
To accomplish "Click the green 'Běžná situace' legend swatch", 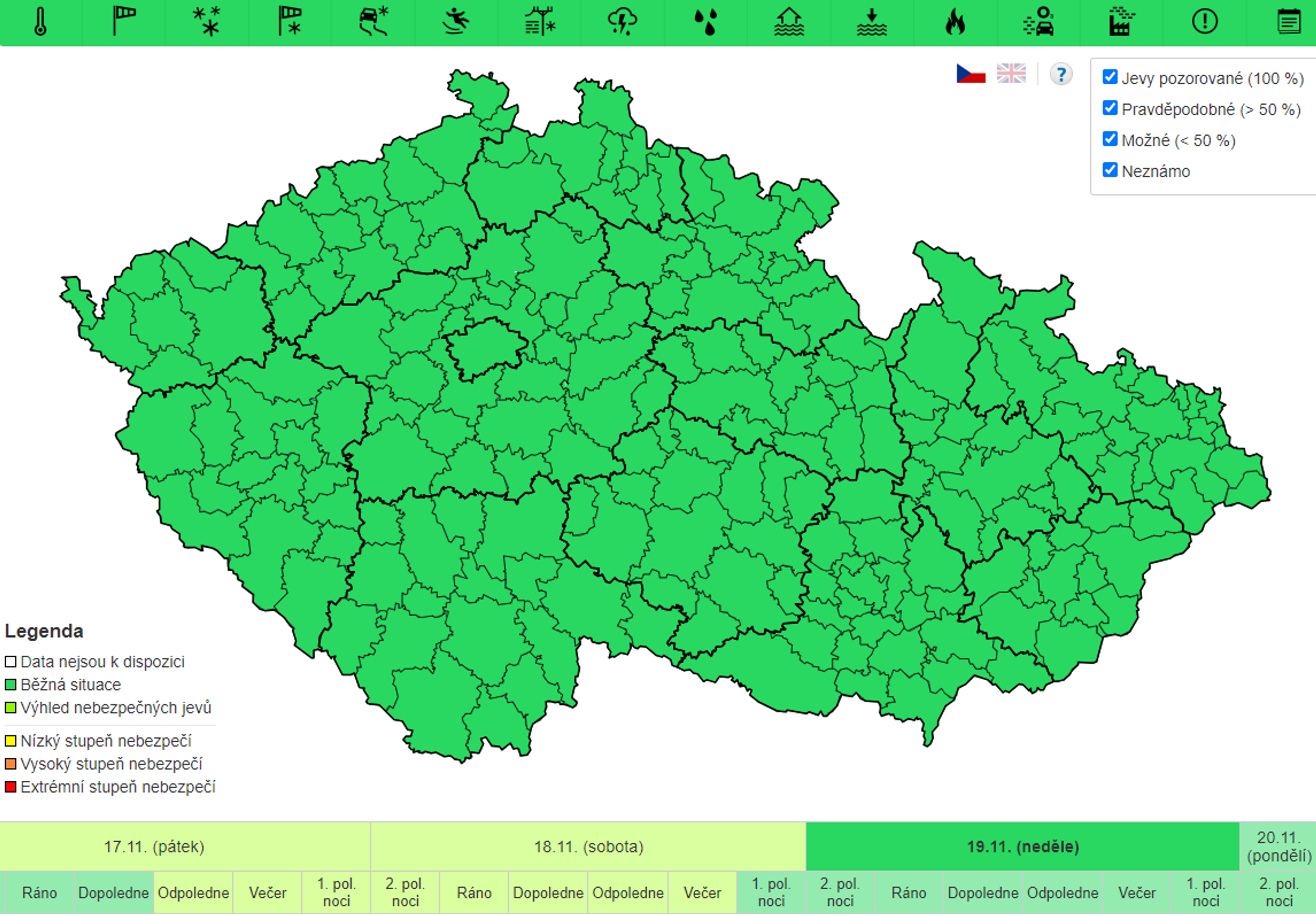I will [10, 685].
